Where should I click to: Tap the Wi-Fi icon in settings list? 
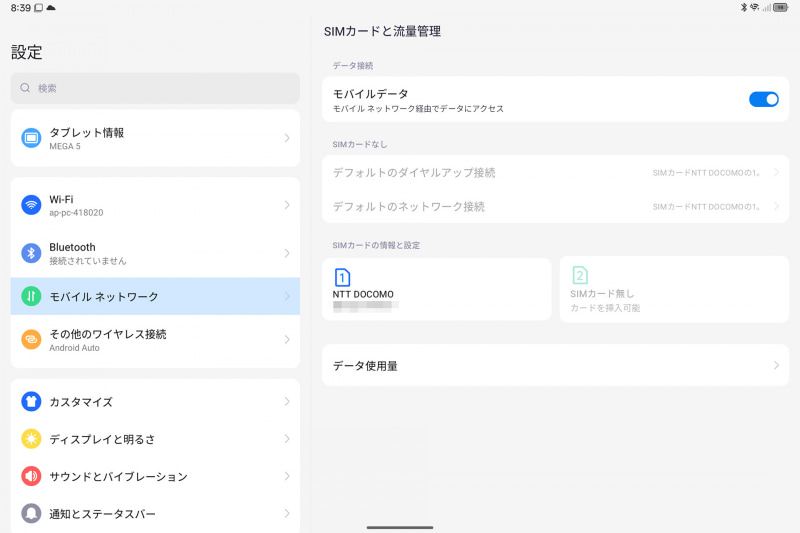31,205
